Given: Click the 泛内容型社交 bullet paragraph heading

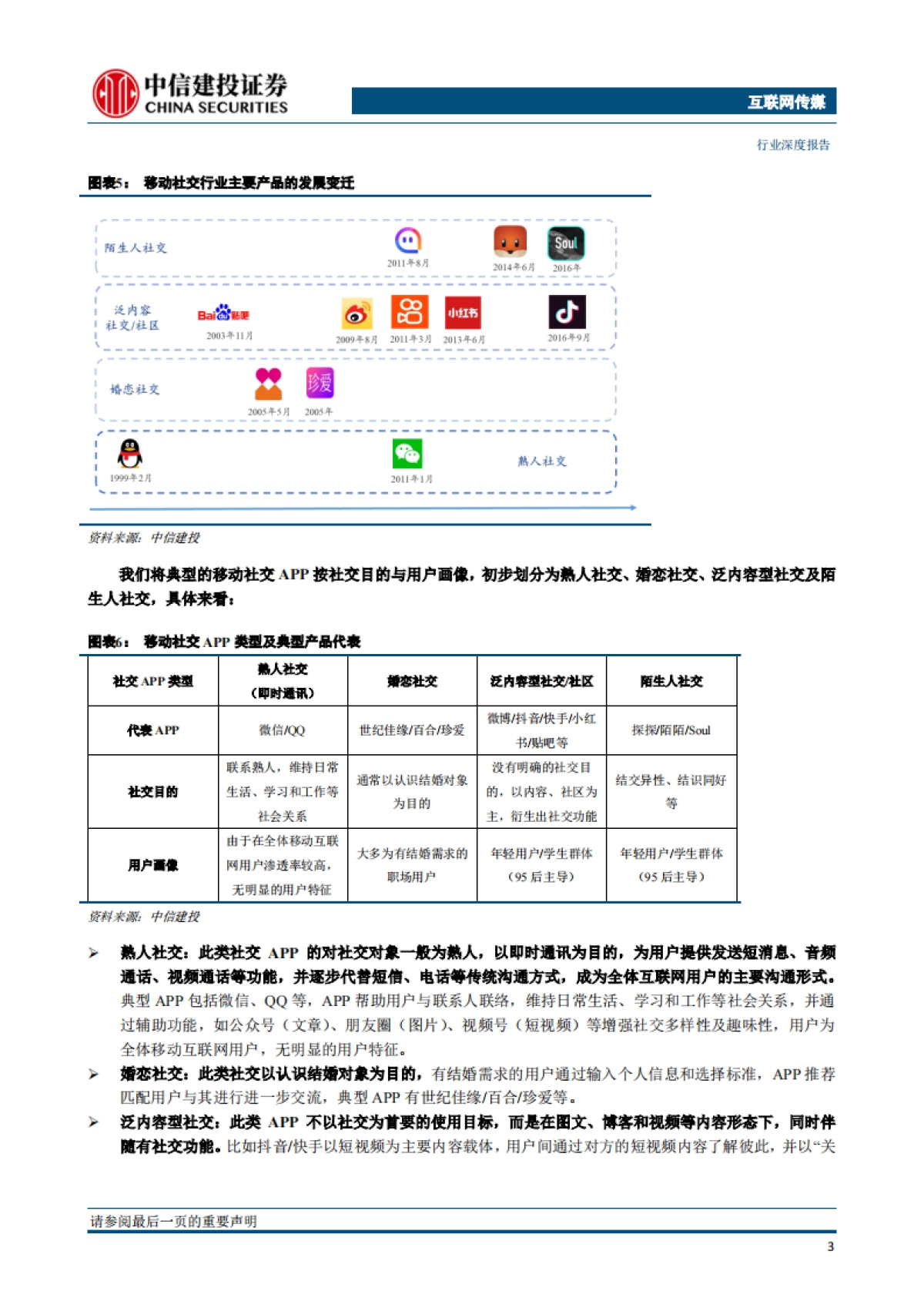Looking at the screenshot, I should click(x=169, y=1122).
